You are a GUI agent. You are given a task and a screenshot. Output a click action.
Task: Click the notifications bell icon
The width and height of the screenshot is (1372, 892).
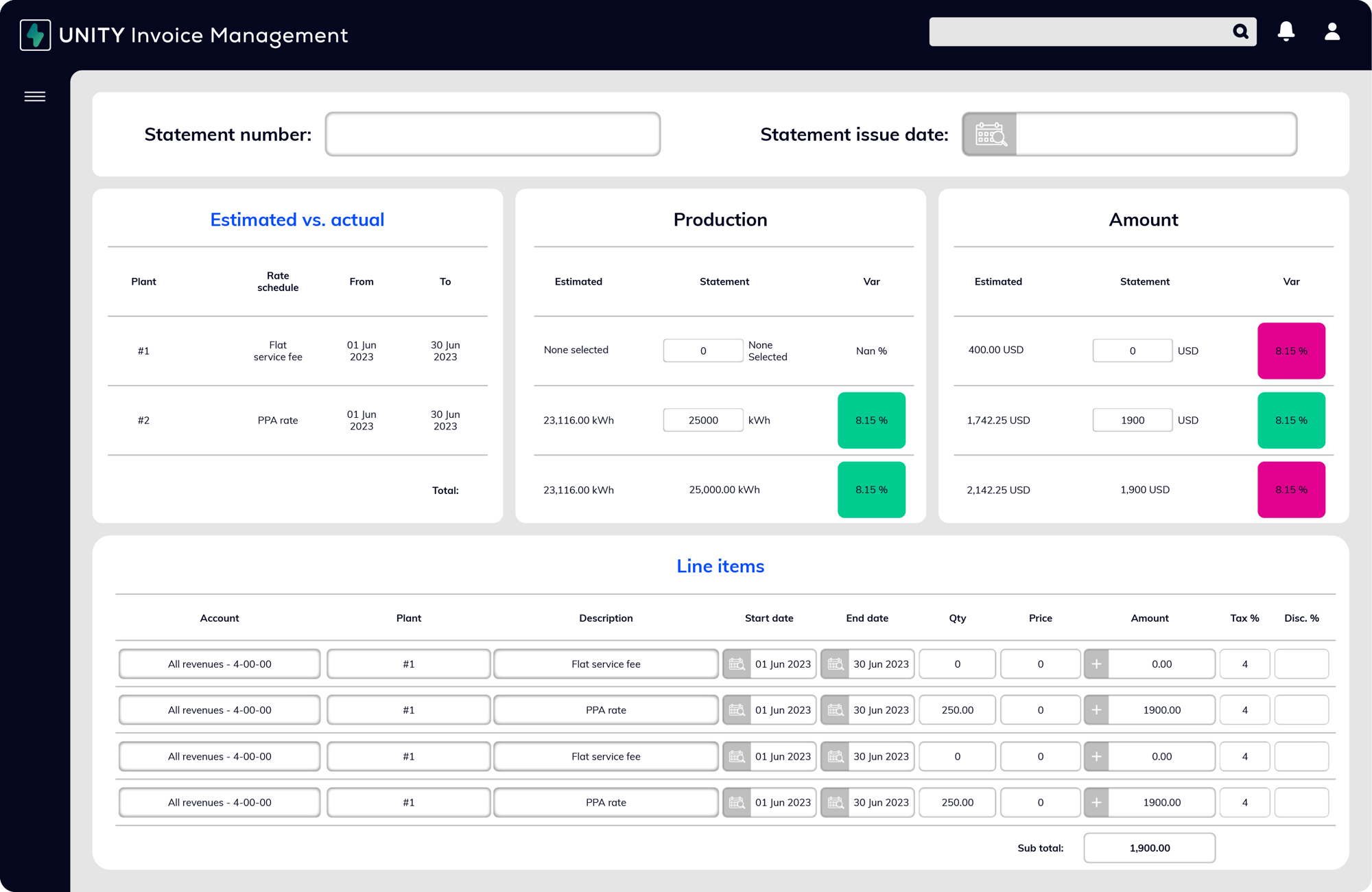1286,33
